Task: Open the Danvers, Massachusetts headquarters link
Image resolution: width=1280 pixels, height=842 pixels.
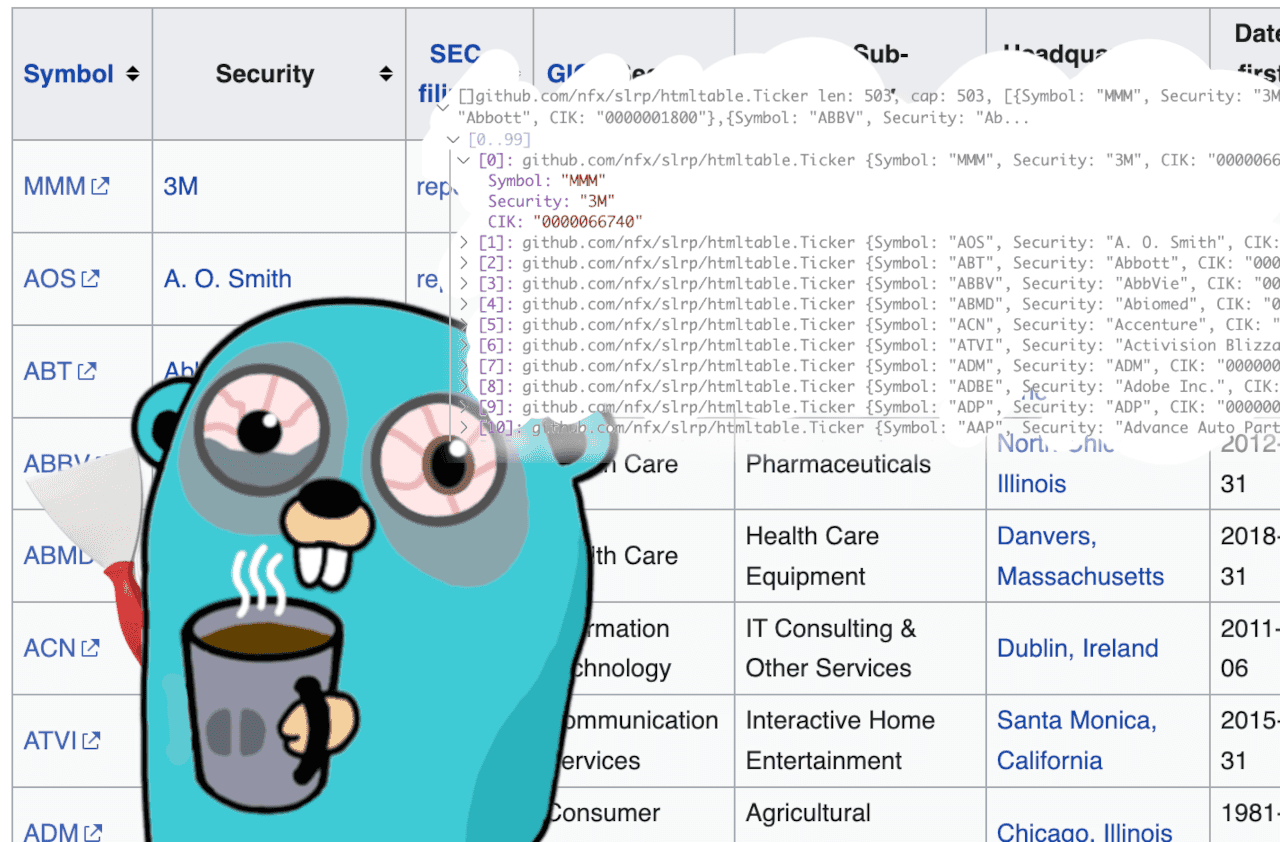Action: [1081, 556]
